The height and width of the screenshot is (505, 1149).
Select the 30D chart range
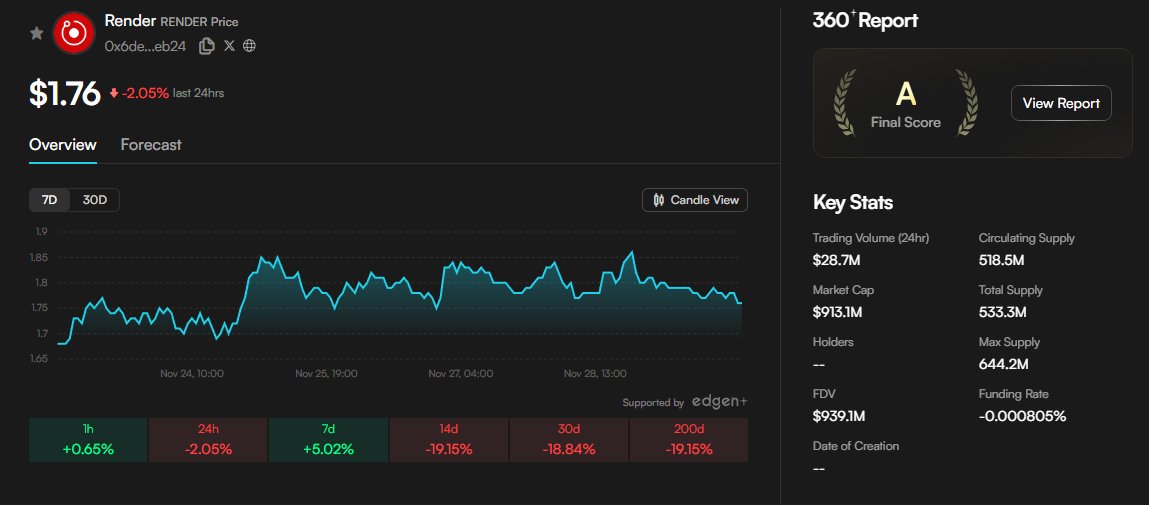[x=95, y=200]
